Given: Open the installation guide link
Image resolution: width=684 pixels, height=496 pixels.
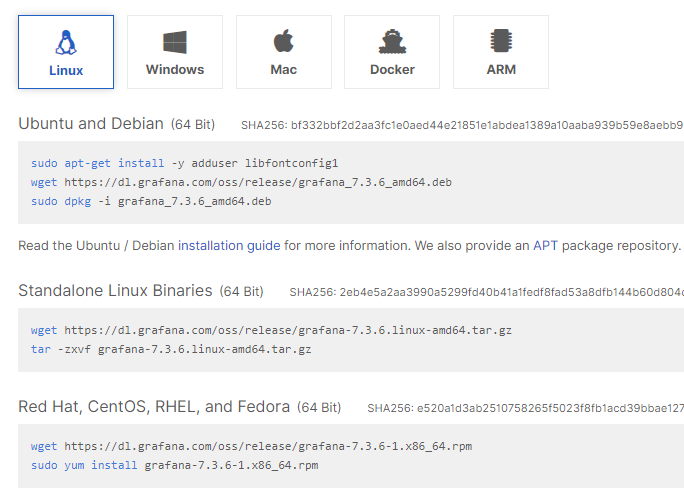Looking at the screenshot, I should (x=229, y=246).
